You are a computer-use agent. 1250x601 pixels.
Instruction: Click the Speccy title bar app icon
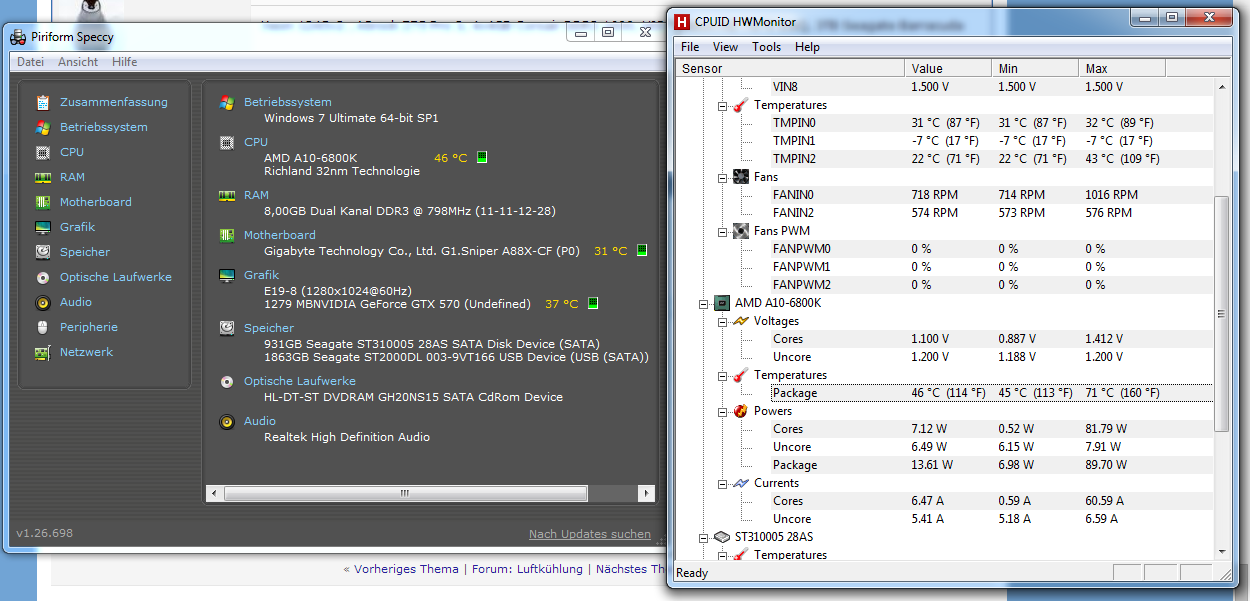click(x=18, y=37)
